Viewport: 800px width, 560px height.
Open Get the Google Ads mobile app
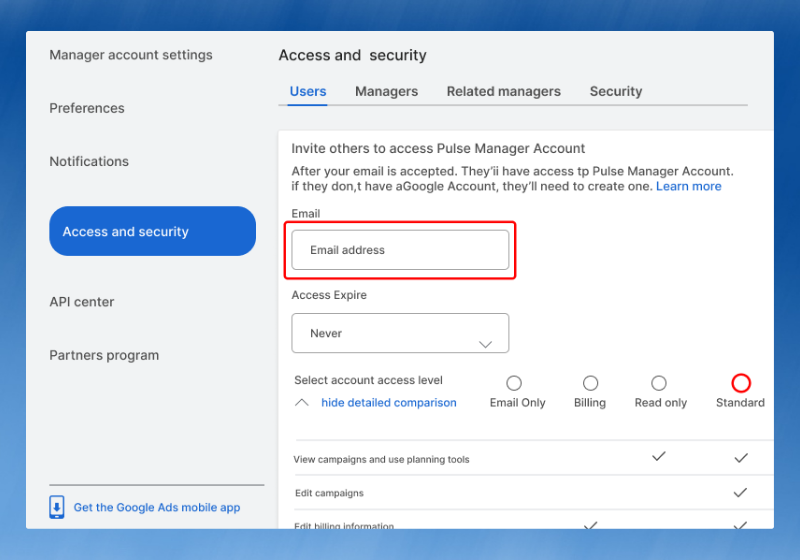tap(157, 507)
